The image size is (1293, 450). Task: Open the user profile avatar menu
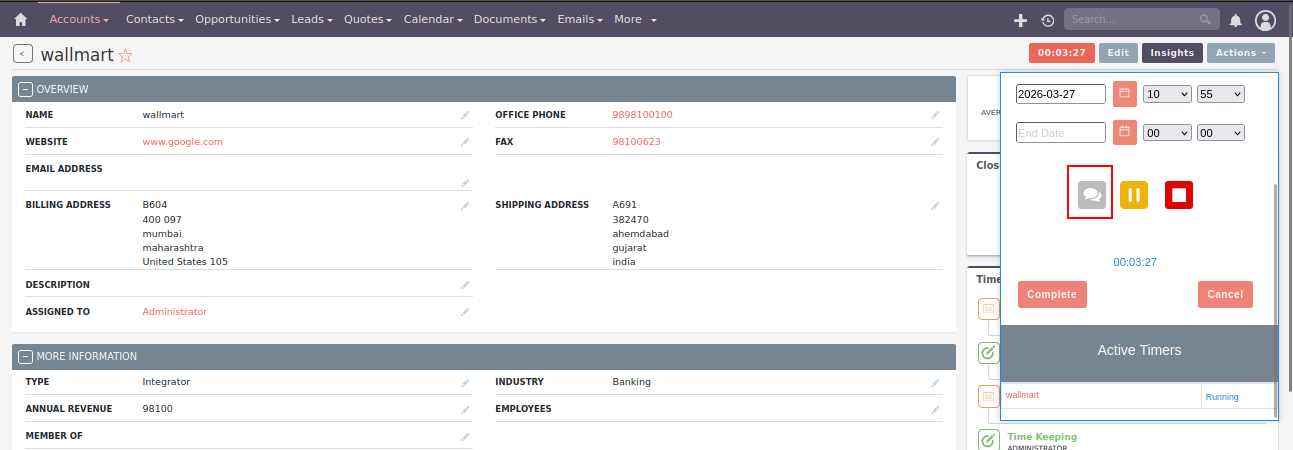click(1265, 20)
